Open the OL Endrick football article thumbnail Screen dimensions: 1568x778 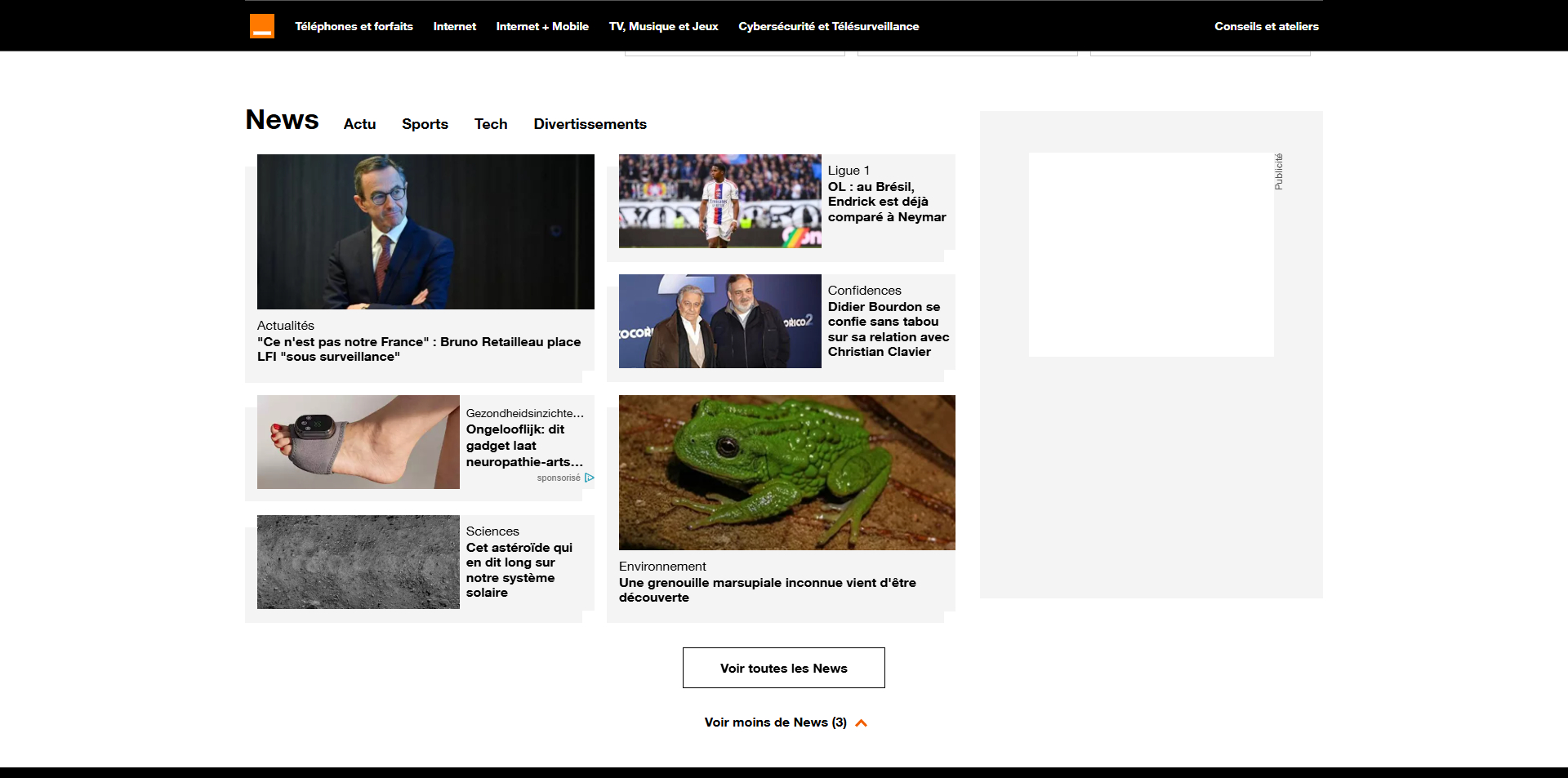[x=720, y=201]
